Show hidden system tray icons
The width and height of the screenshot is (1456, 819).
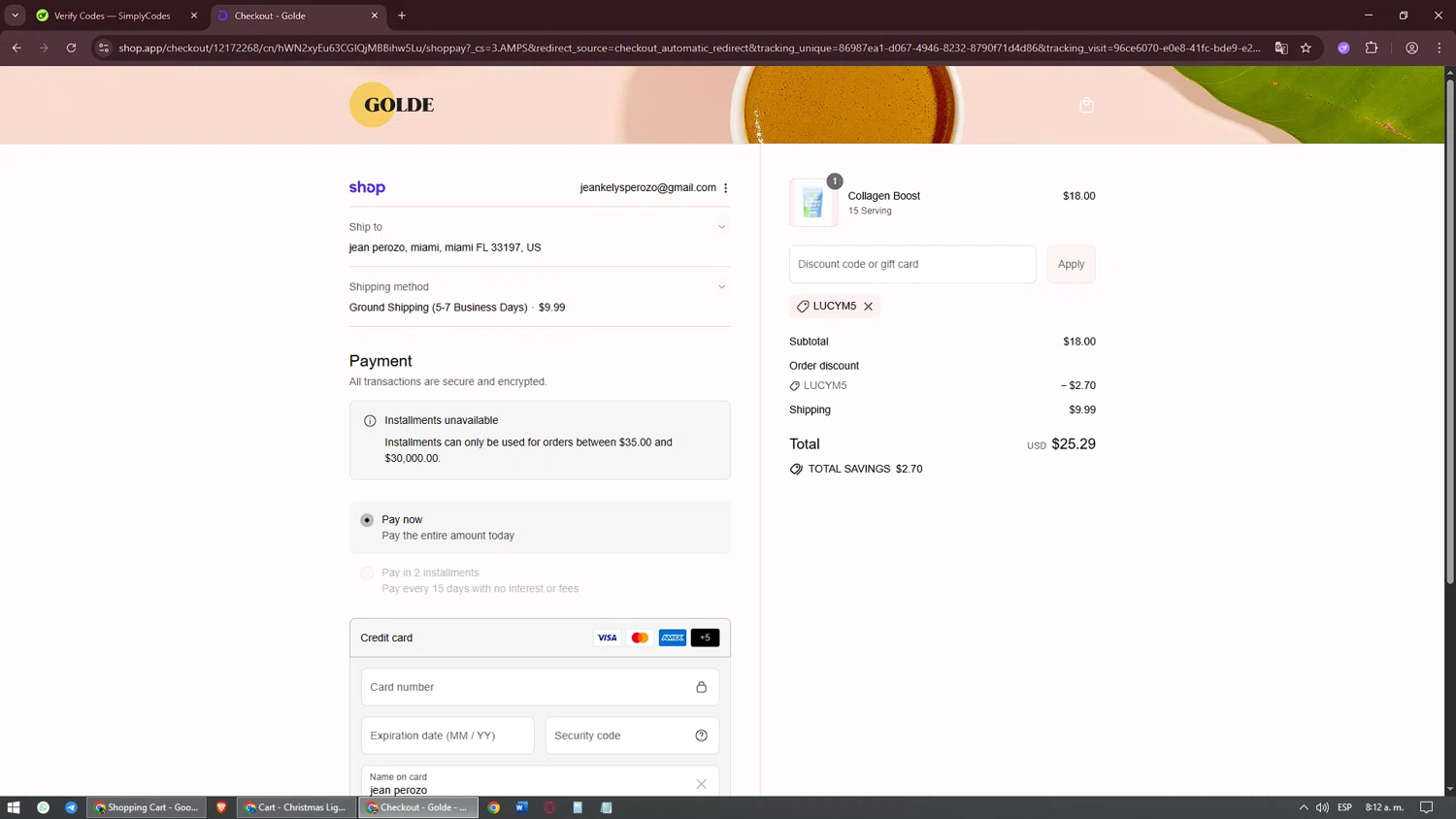click(1304, 807)
